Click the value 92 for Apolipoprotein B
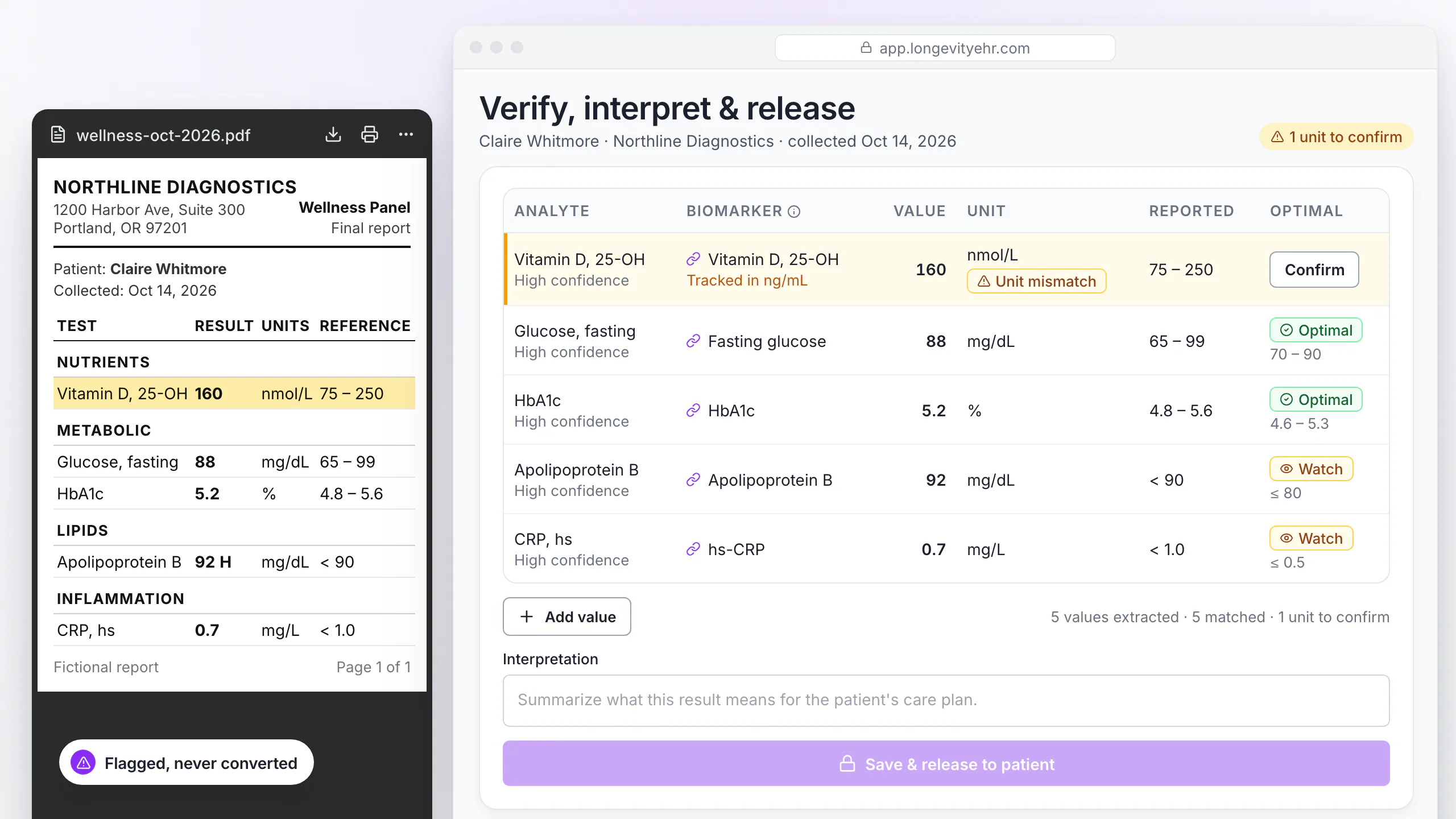 click(x=936, y=480)
